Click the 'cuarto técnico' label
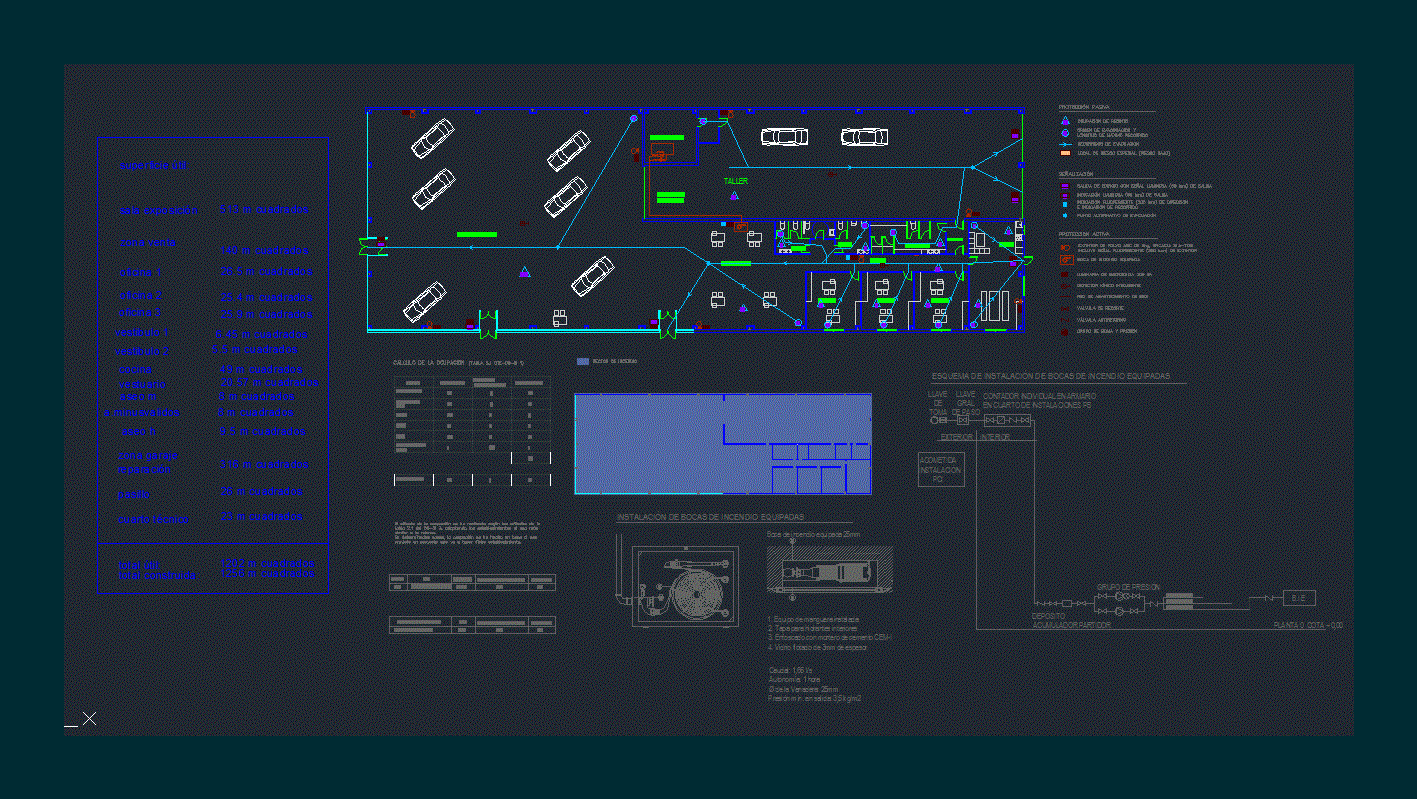This screenshot has width=1417, height=799. [153, 520]
